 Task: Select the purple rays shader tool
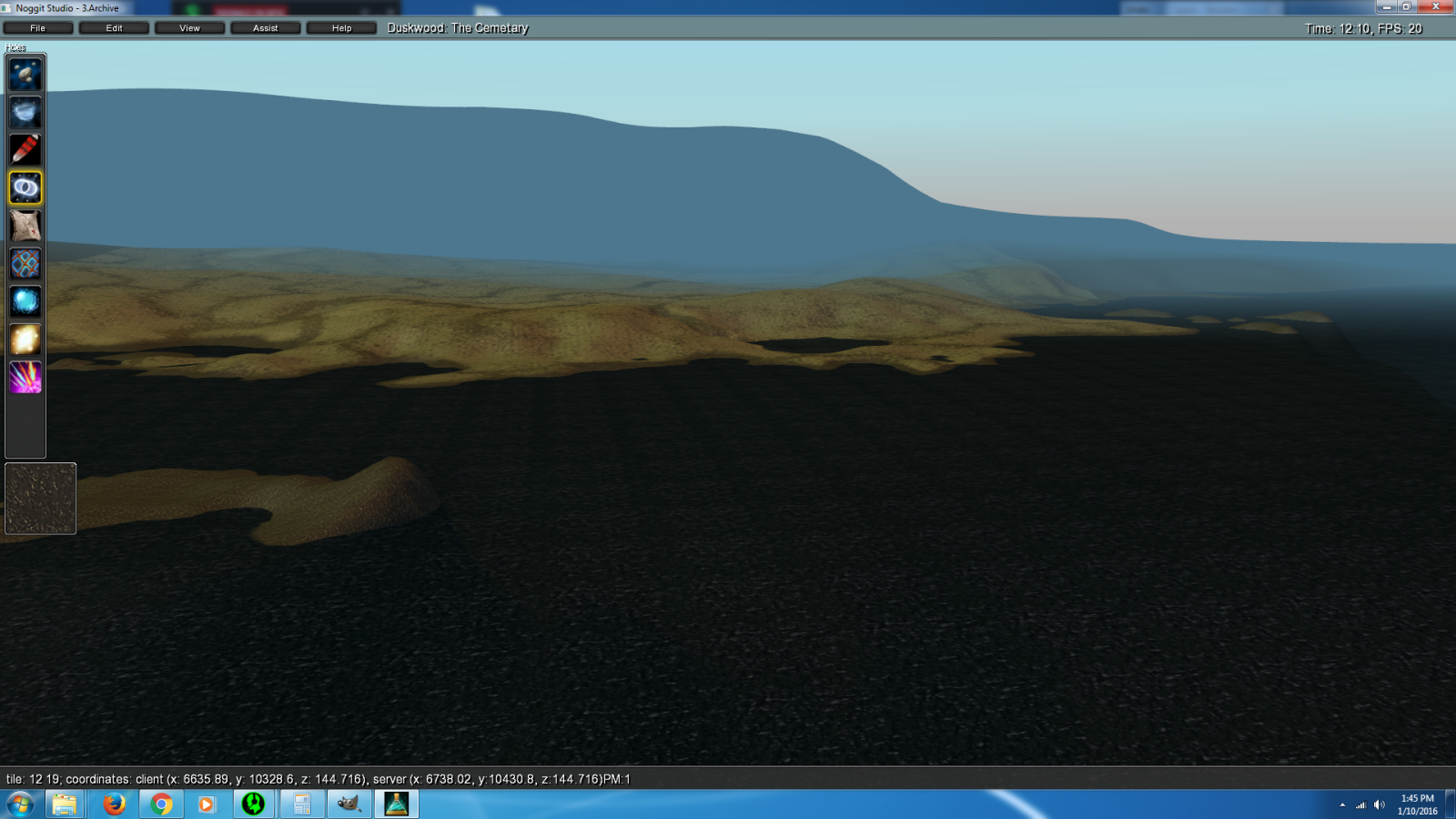(25, 377)
